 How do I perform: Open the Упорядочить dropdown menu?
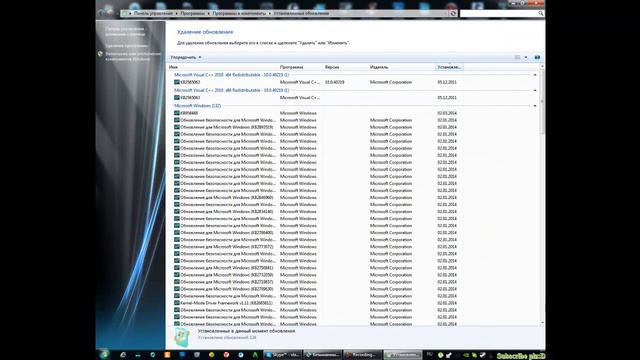(x=186, y=58)
